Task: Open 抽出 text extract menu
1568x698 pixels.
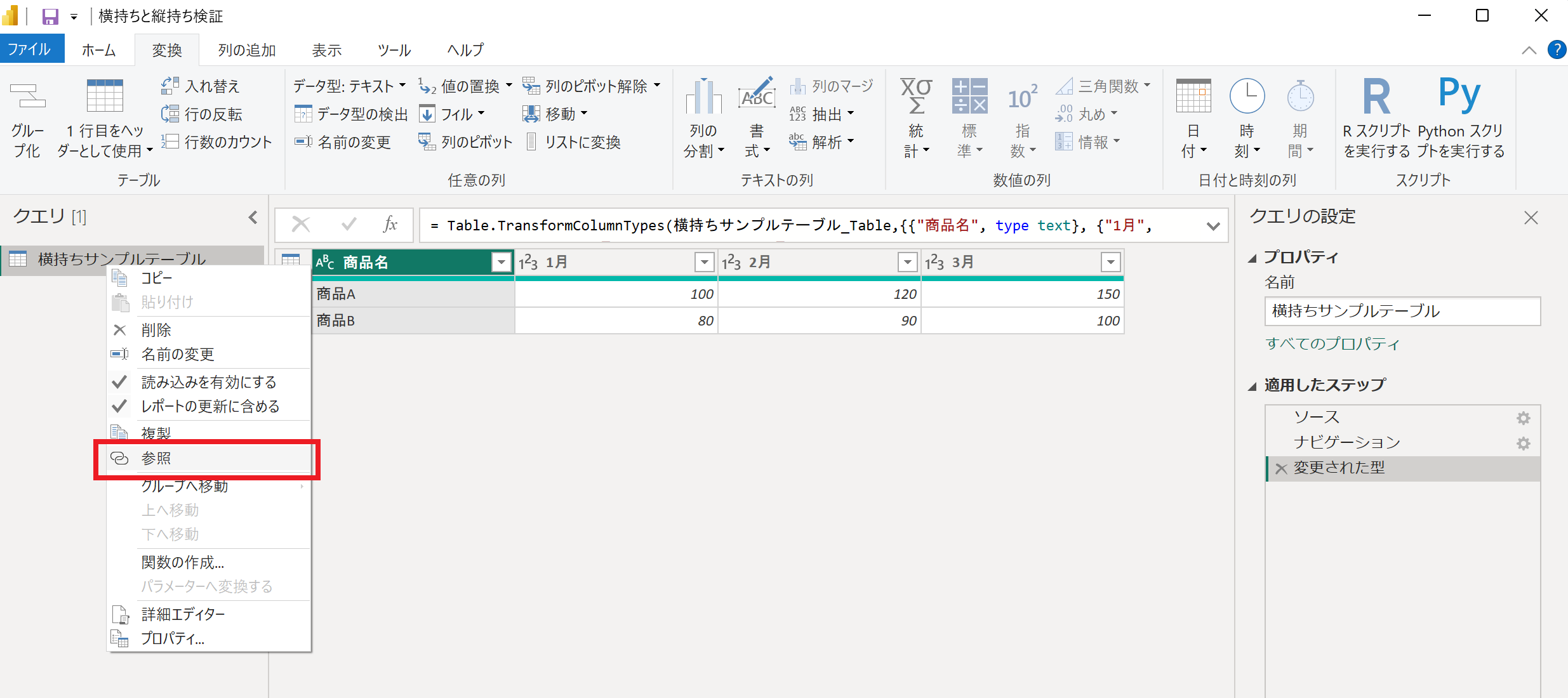Action: click(822, 114)
